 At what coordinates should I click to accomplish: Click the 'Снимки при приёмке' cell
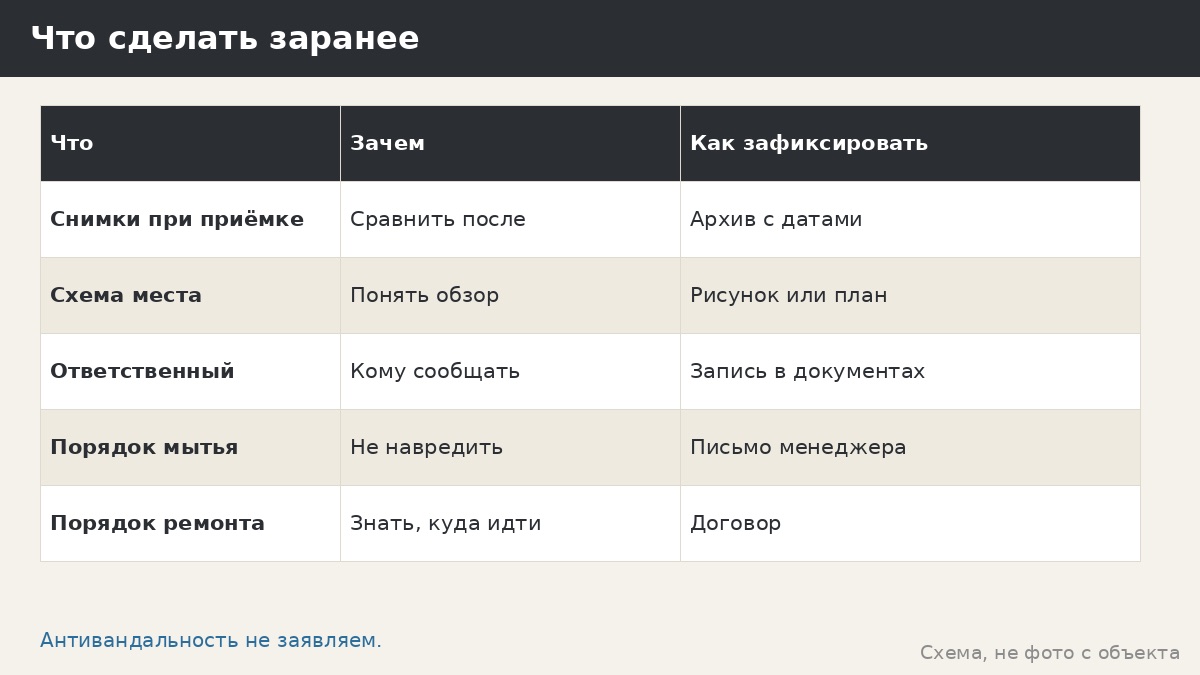[x=190, y=219]
